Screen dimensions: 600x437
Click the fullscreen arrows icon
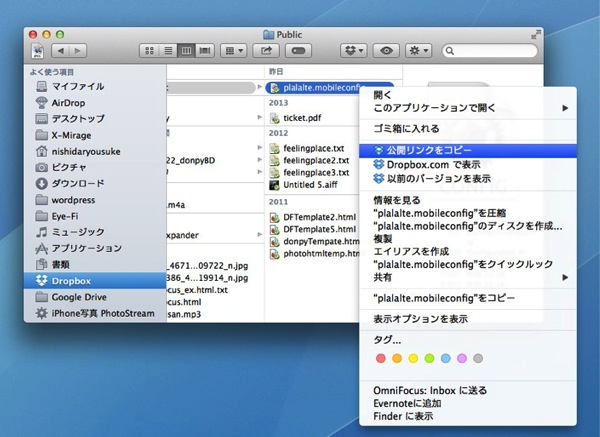pos(536,34)
